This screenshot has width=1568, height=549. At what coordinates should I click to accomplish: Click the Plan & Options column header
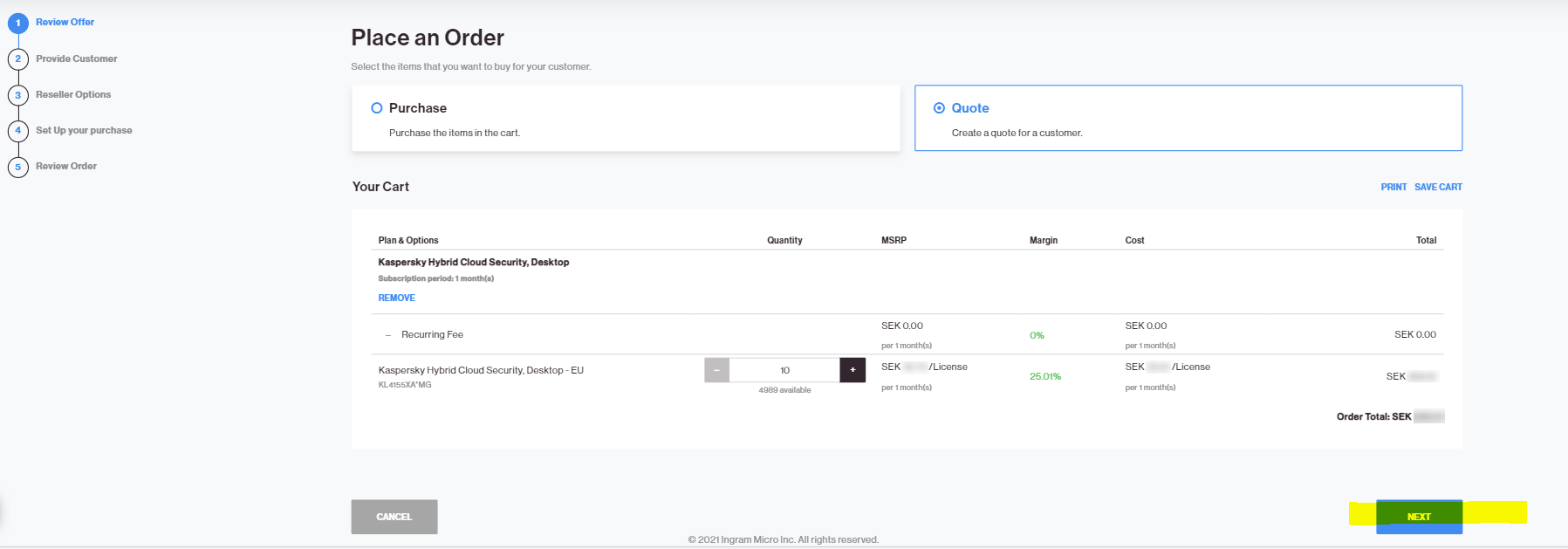pos(408,240)
